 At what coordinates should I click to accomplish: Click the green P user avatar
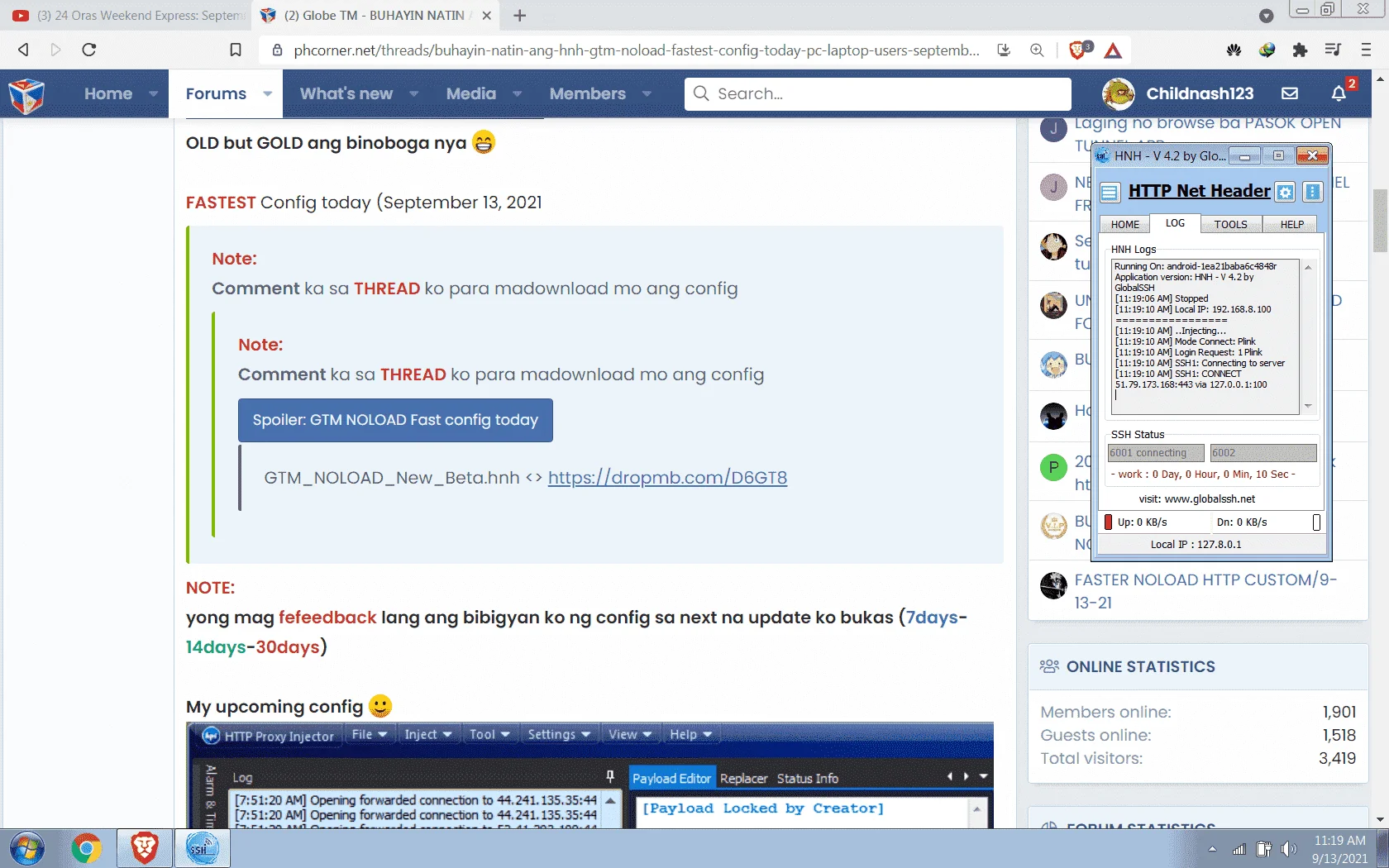[1053, 467]
